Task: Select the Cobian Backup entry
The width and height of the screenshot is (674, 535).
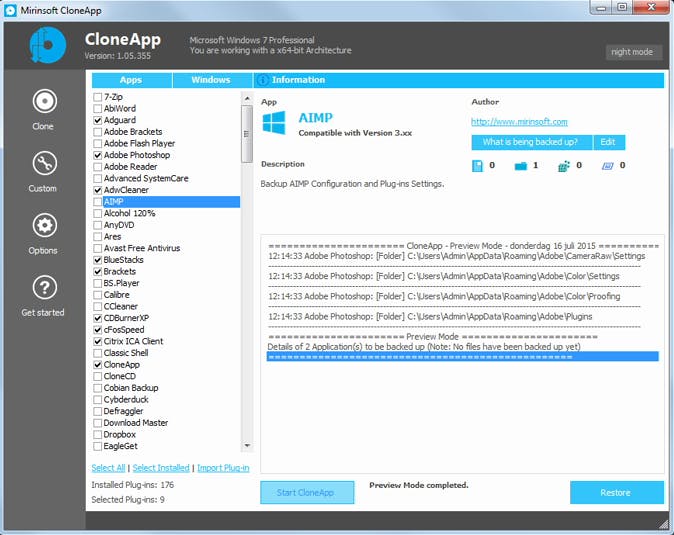Action: (x=131, y=388)
